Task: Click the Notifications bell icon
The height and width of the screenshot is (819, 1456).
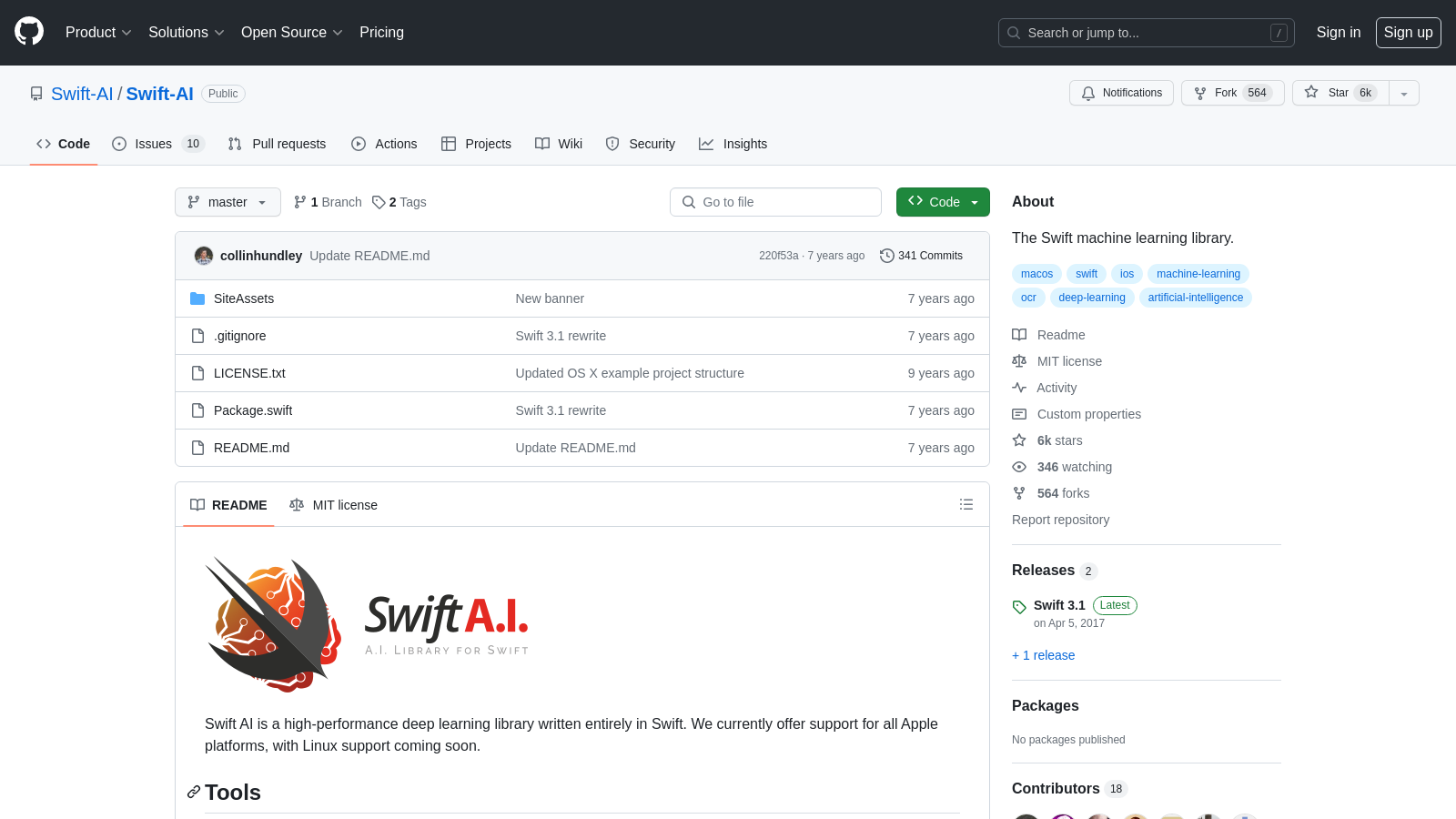Action: tap(1088, 93)
